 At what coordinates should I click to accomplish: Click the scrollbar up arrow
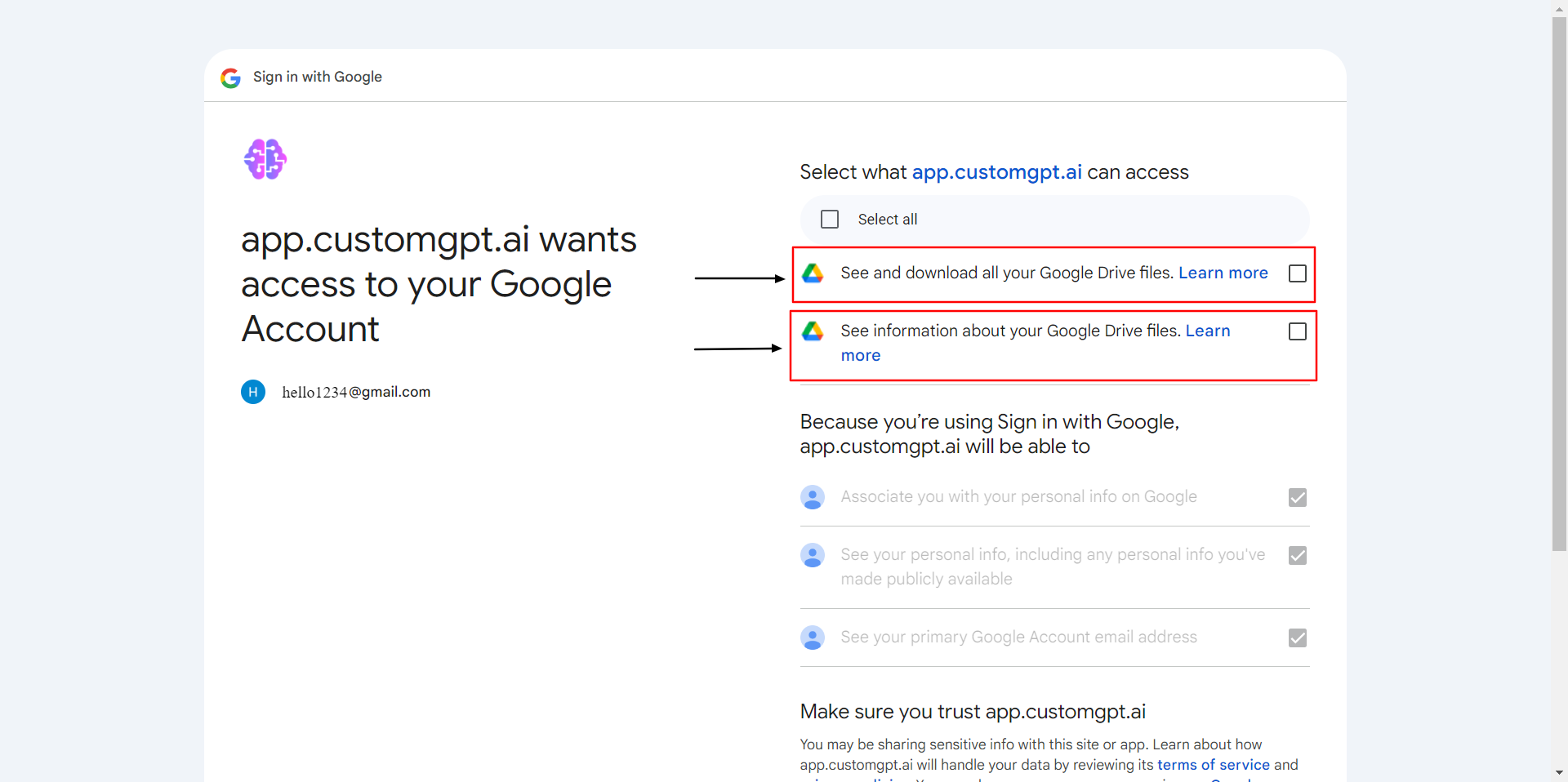[1559, 8]
